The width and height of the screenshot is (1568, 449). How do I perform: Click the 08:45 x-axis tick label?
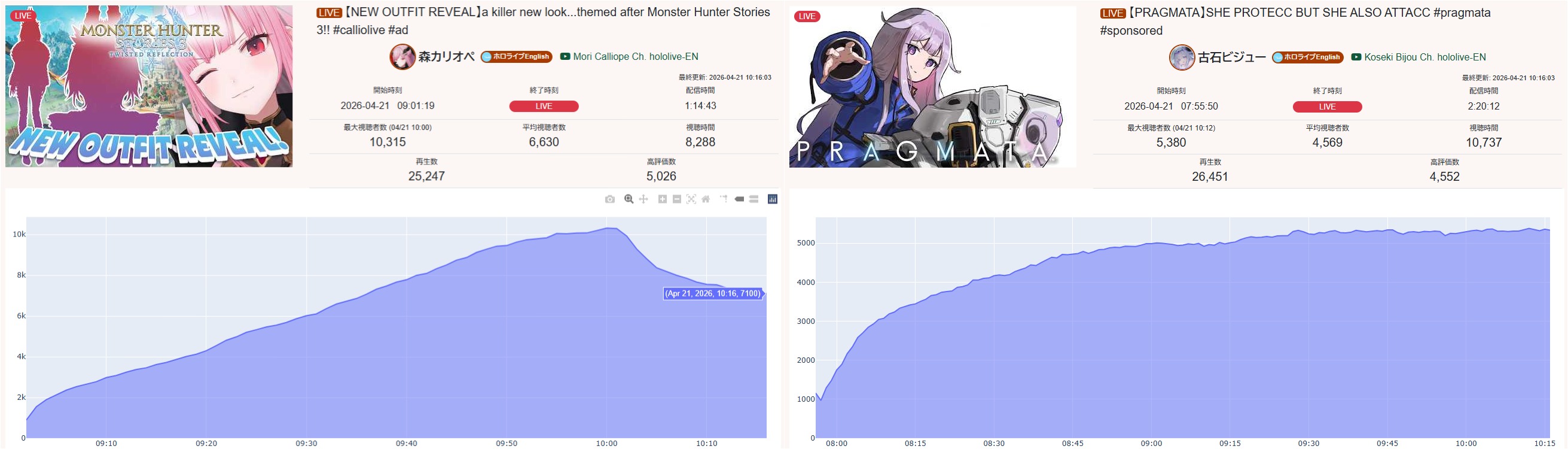1072,444
